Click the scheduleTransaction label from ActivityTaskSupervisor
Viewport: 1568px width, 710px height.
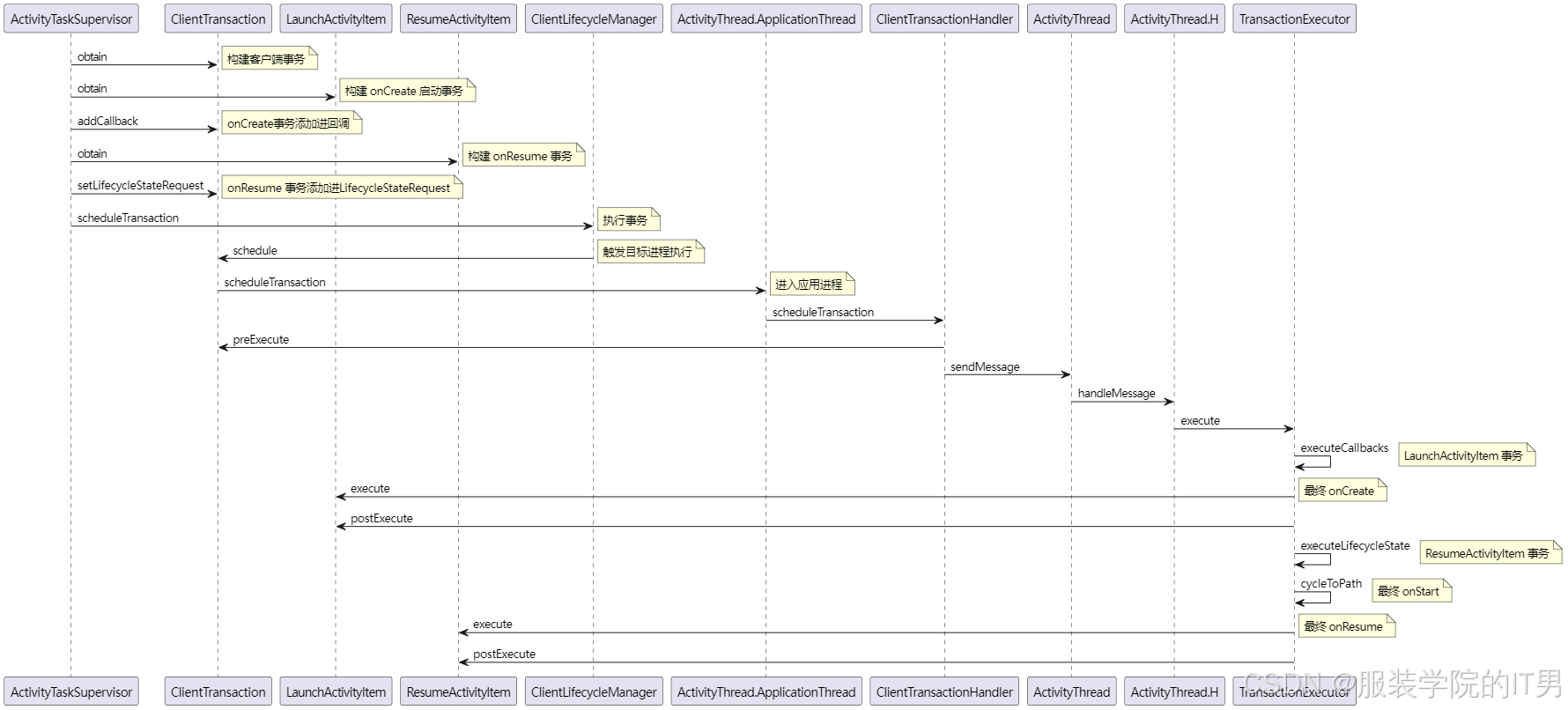pos(128,218)
